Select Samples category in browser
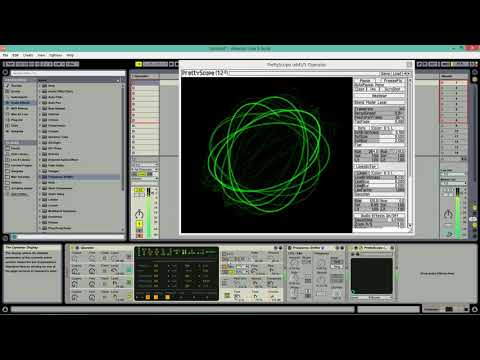Image resolution: width=480 pixels, height=360 pixels. pyautogui.click(x=17, y=131)
